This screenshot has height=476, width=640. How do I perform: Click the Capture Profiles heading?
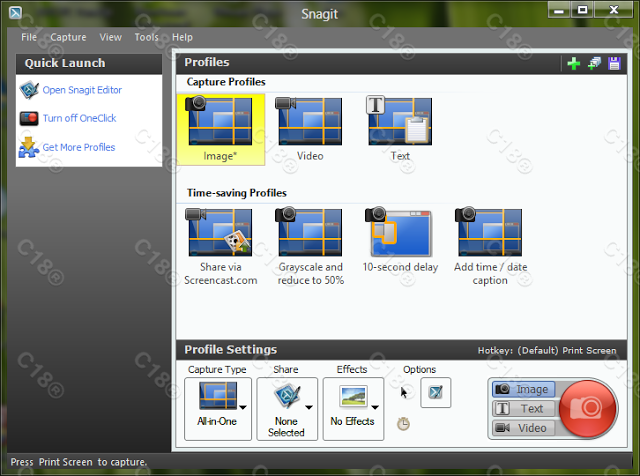[226, 82]
